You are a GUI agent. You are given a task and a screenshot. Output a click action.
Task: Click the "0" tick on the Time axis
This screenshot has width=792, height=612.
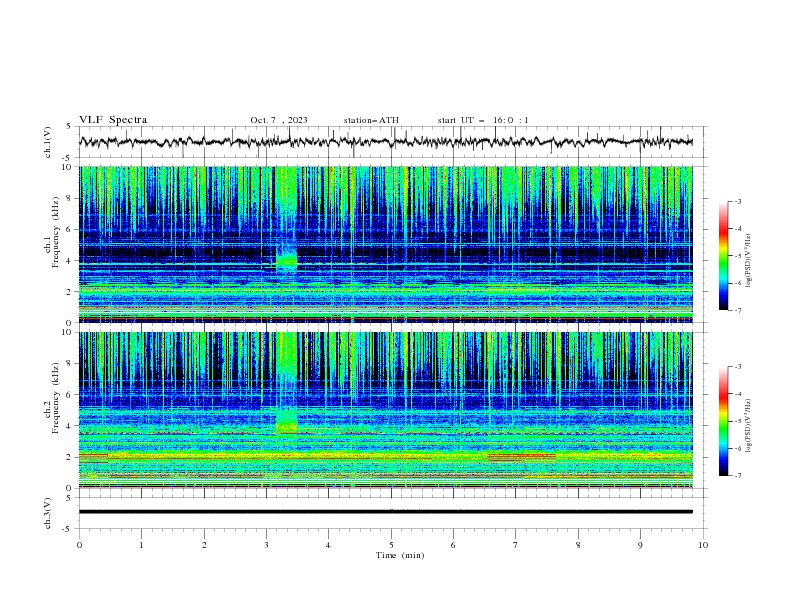79,545
